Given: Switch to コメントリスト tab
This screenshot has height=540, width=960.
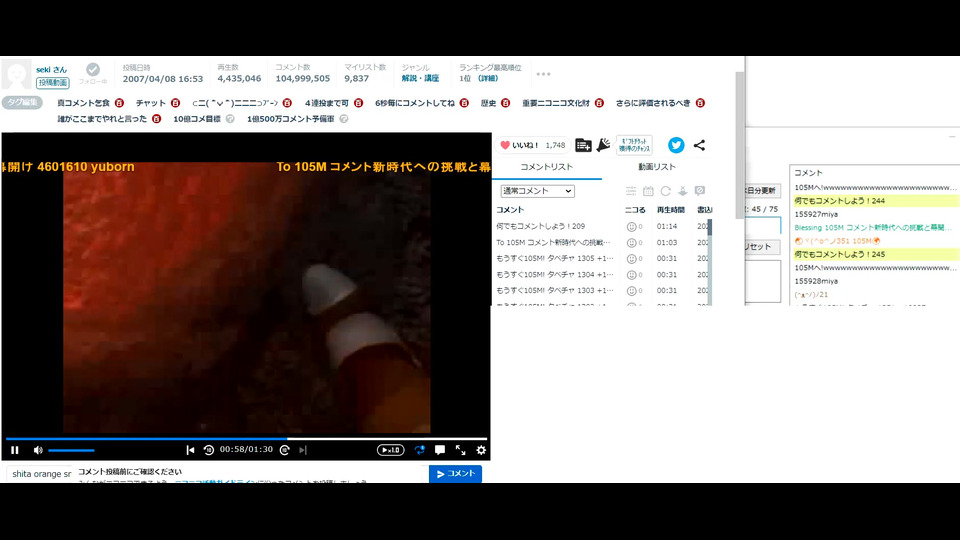Looking at the screenshot, I should [547, 167].
